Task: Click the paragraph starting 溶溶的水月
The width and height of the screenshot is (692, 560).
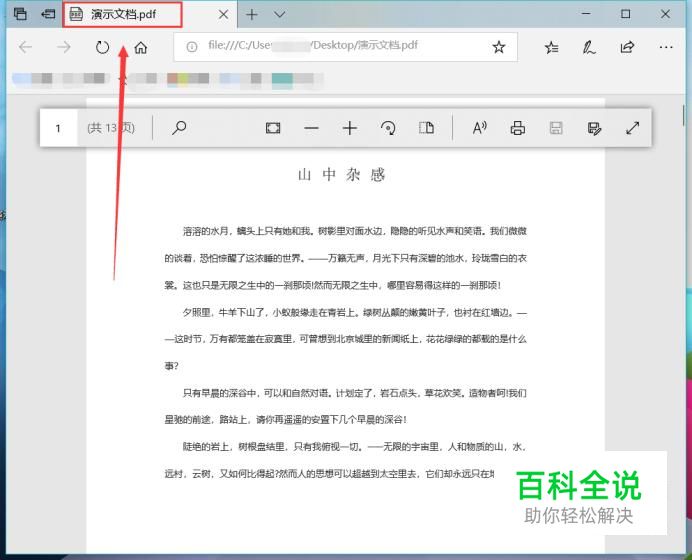Action: coord(346,258)
